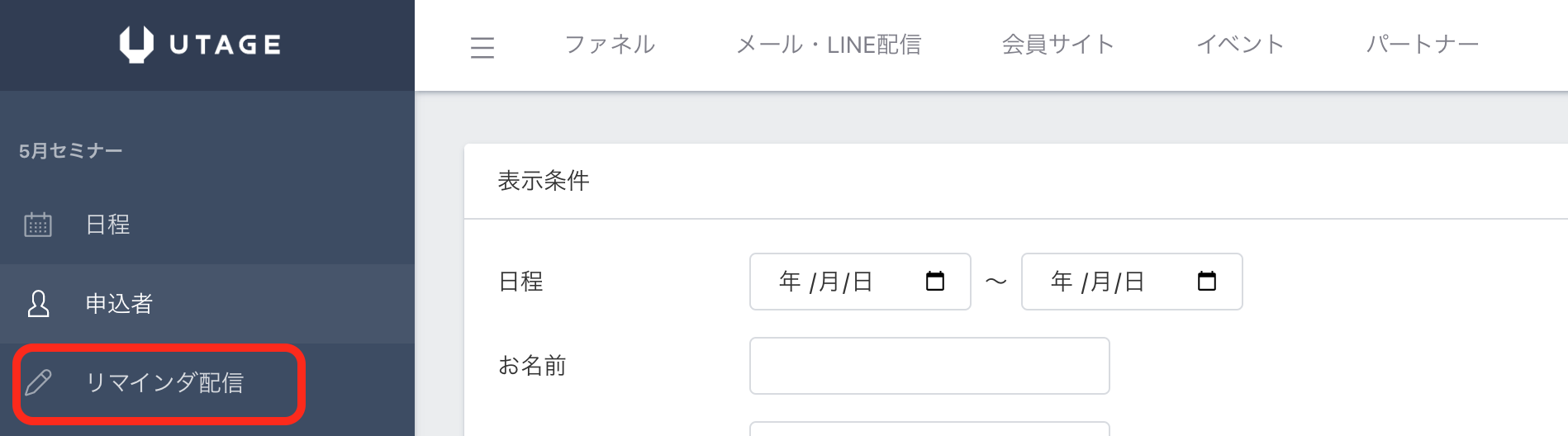Select the イベント menu item
Screen dimensions: 1568x436
click(1240, 45)
